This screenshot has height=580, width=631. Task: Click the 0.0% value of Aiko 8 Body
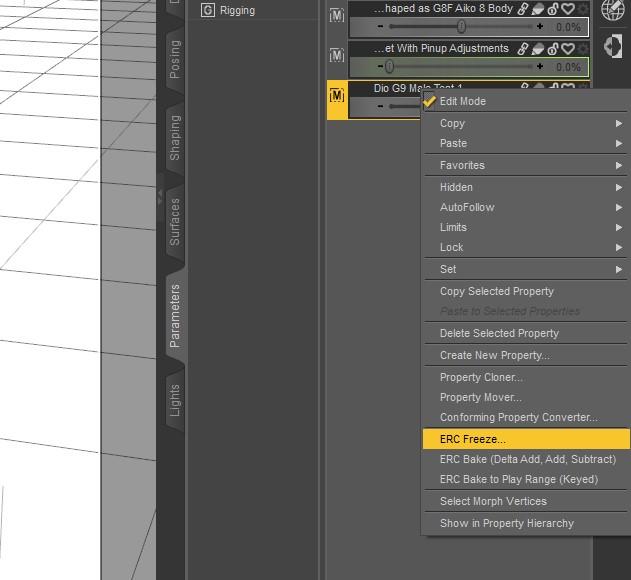click(568, 27)
